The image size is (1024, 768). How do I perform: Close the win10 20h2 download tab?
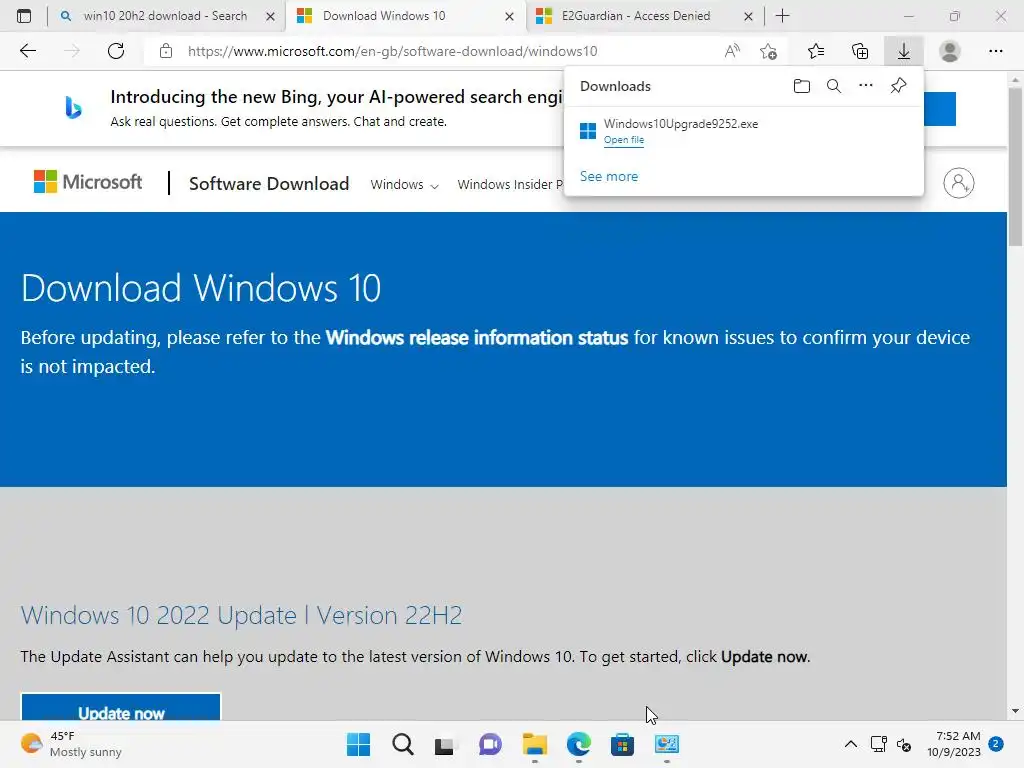click(x=270, y=16)
